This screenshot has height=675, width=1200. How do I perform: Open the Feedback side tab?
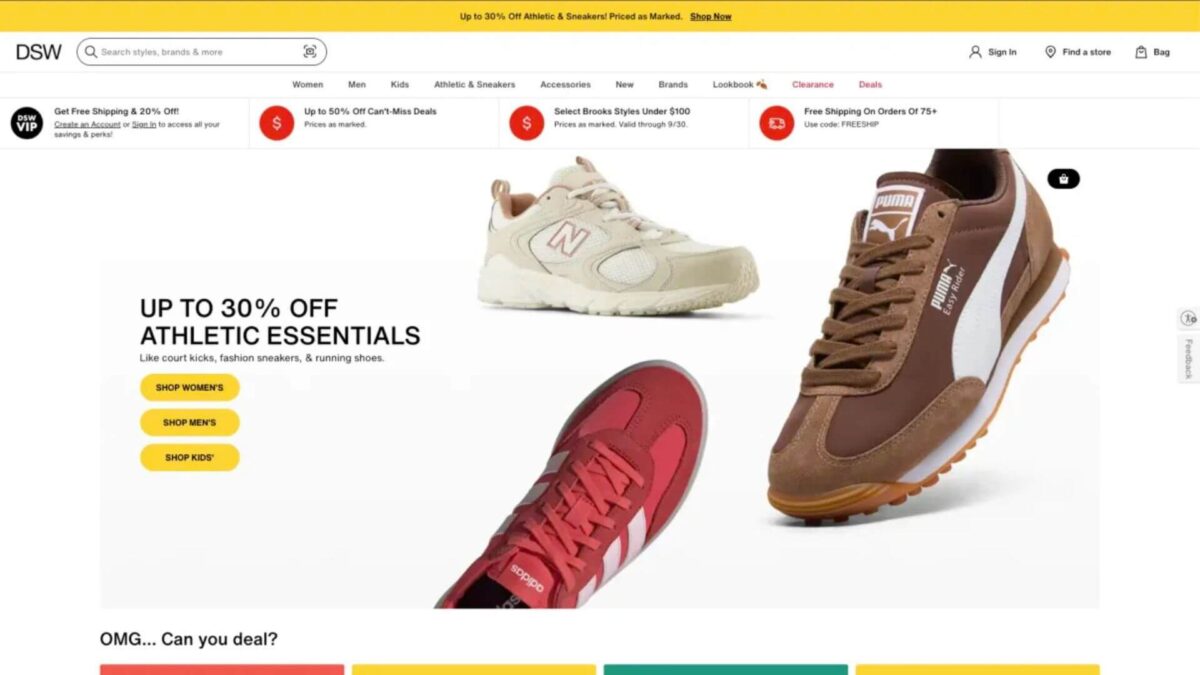pos(1188,359)
